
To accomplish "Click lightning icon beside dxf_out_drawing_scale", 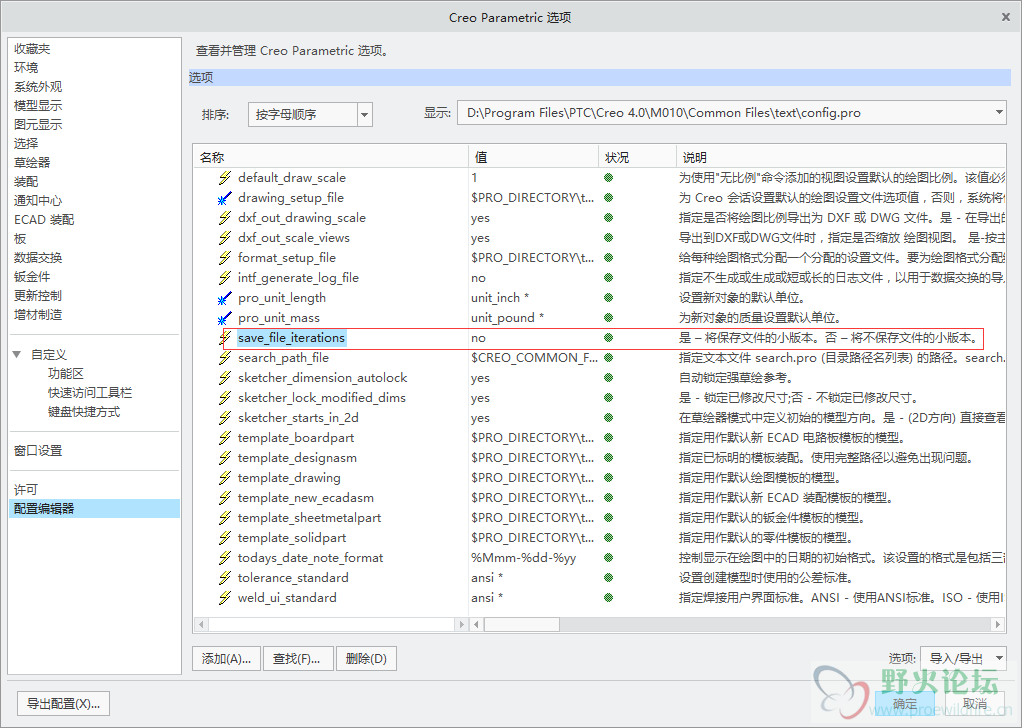I will (x=225, y=218).
